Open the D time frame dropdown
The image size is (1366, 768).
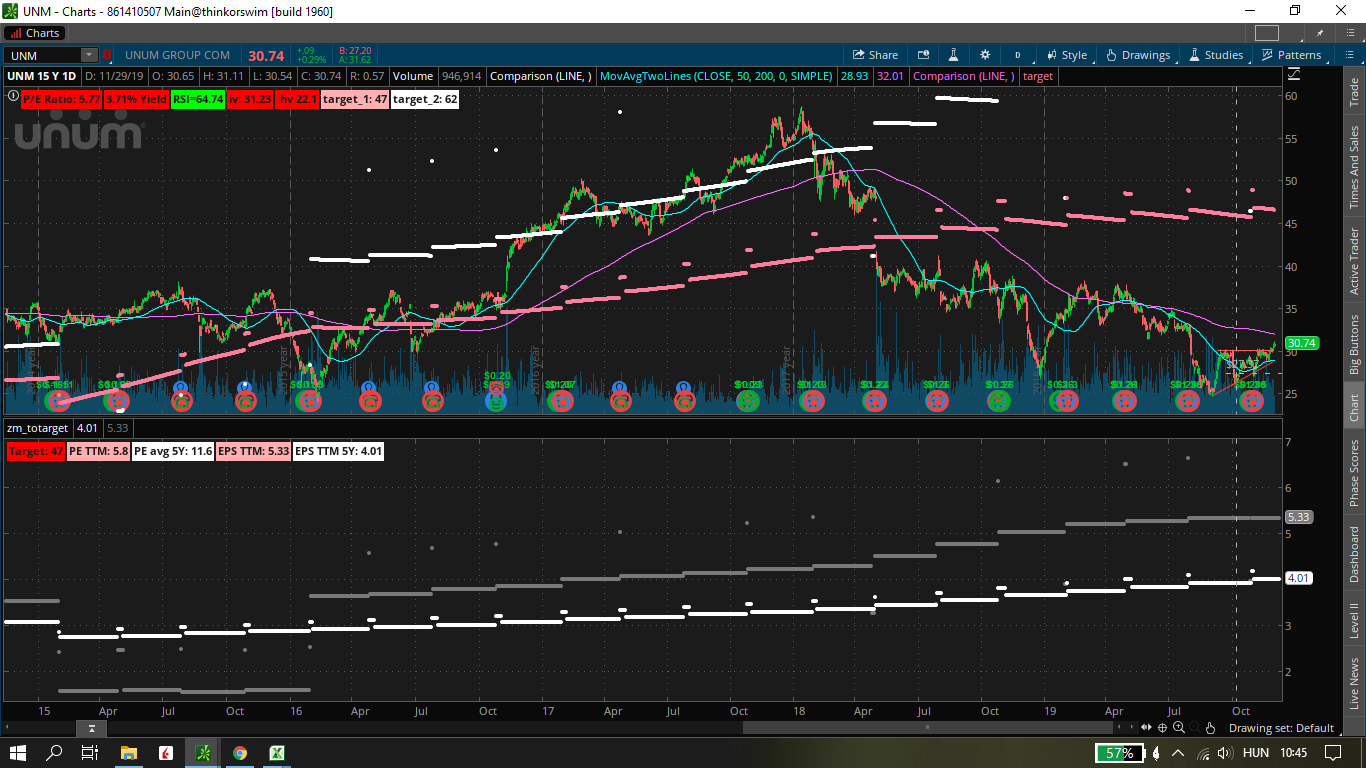1017,55
